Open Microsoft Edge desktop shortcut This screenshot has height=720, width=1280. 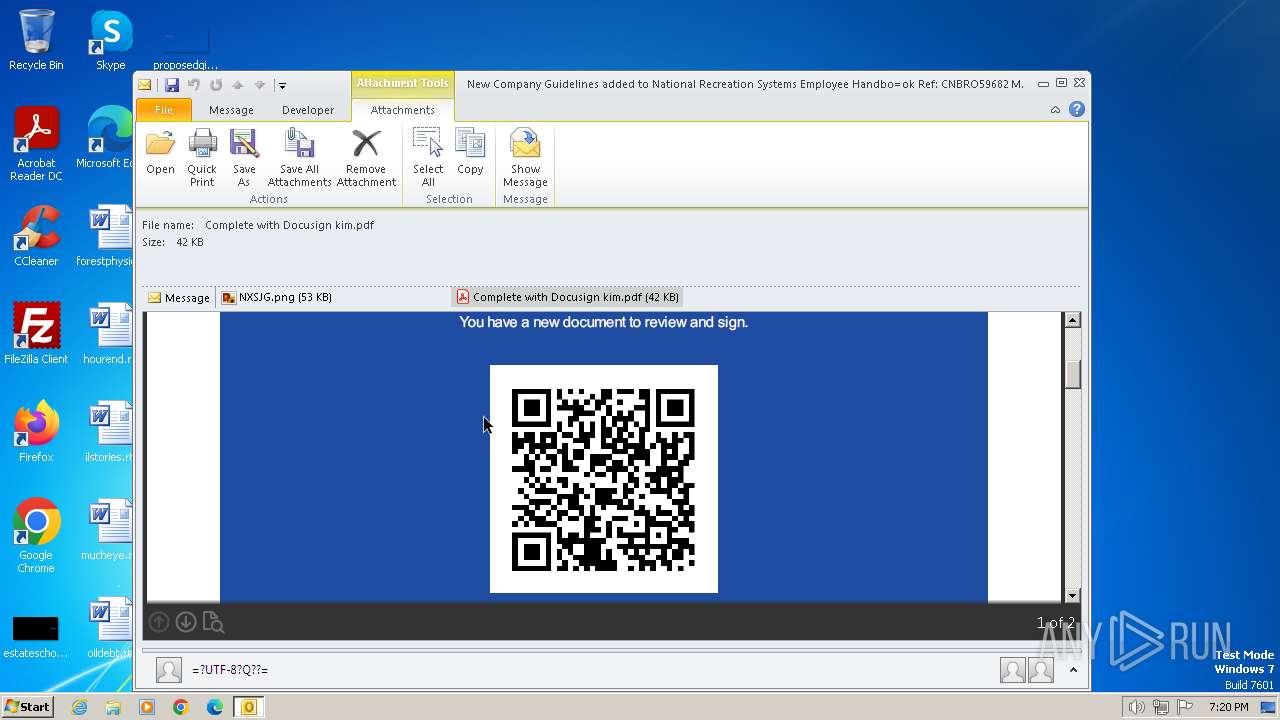pyautogui.click(x=106, y=138)
